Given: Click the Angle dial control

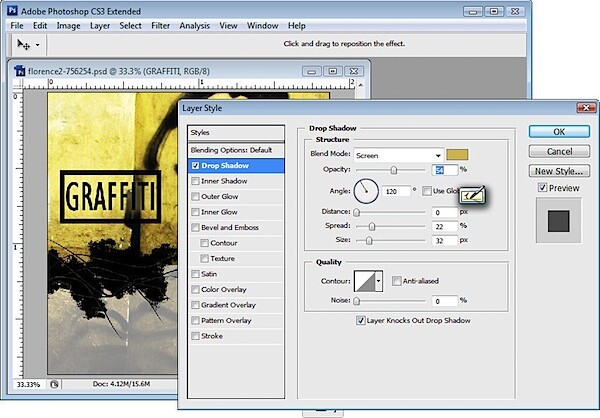Looking at the screenshot, I should click(x=366, y=191).
